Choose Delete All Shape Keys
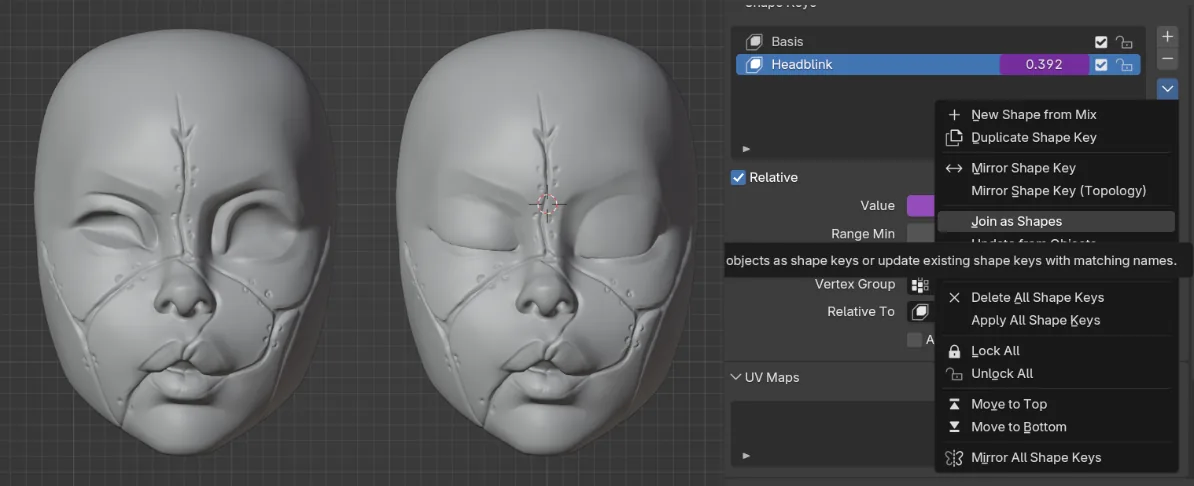The height and width of the screenshot is (486, 1194). pos(1056,297)
